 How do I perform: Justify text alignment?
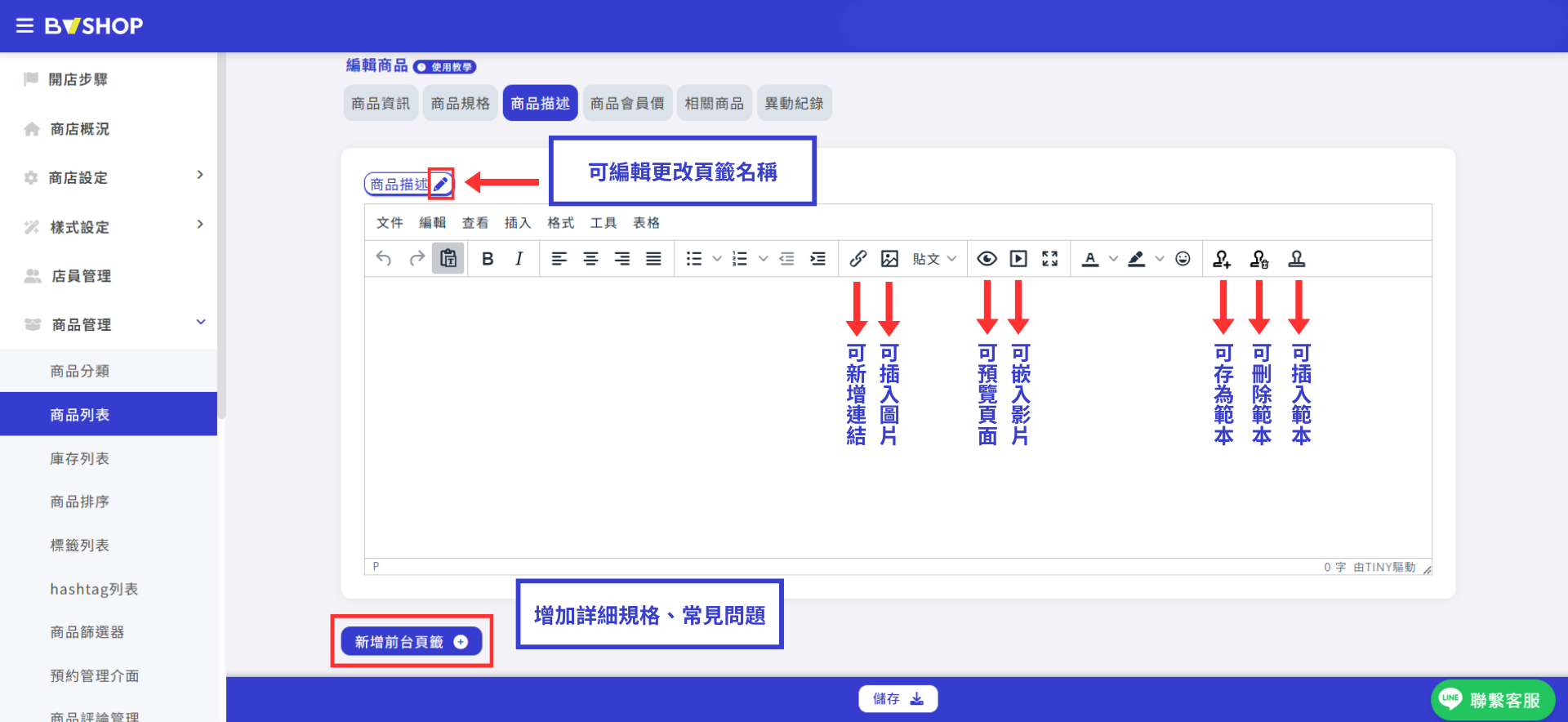click(x=654, y=259)
